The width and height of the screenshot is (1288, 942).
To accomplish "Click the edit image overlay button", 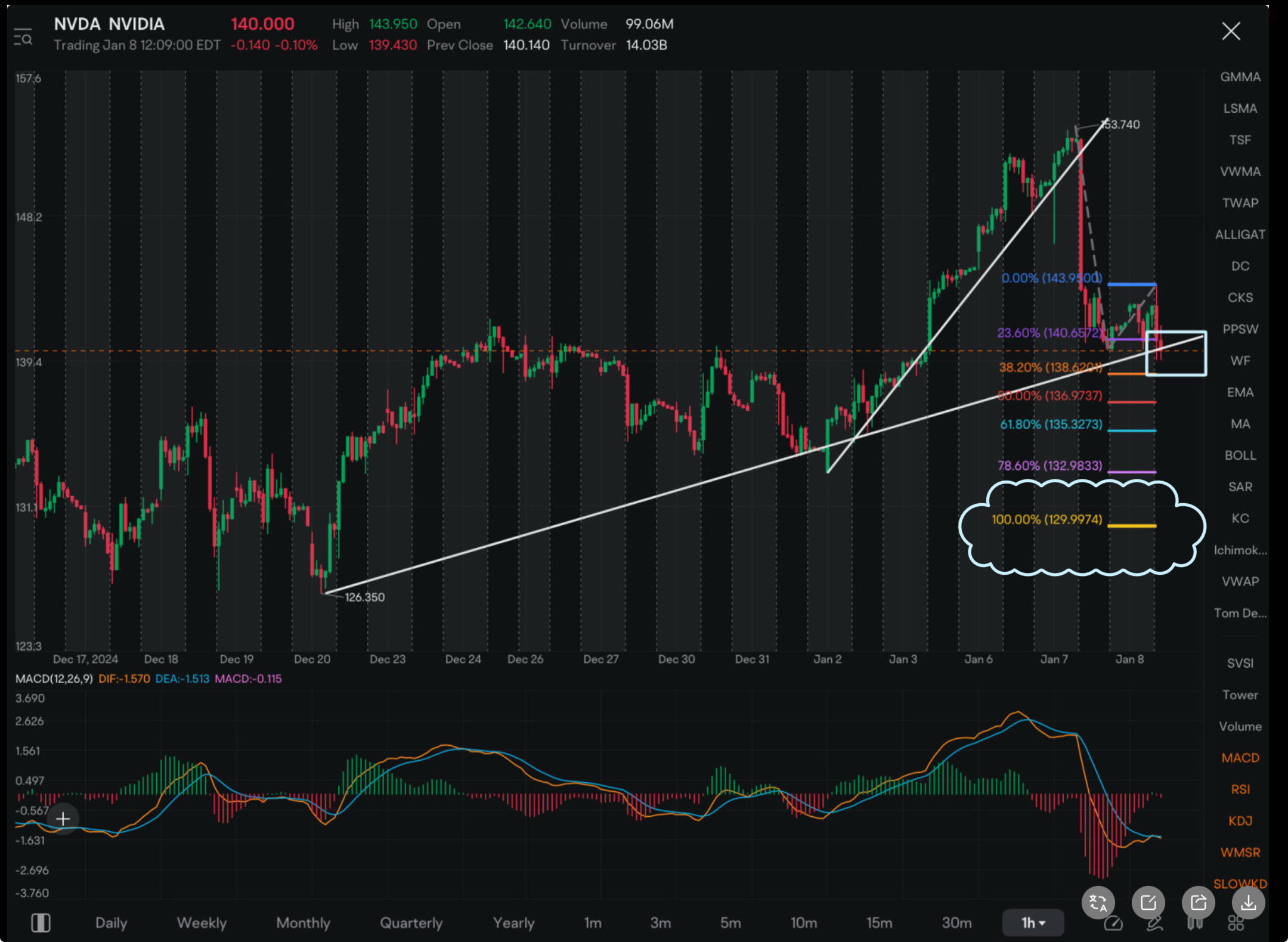I will pyautogui.click(x=1148, y=903).
